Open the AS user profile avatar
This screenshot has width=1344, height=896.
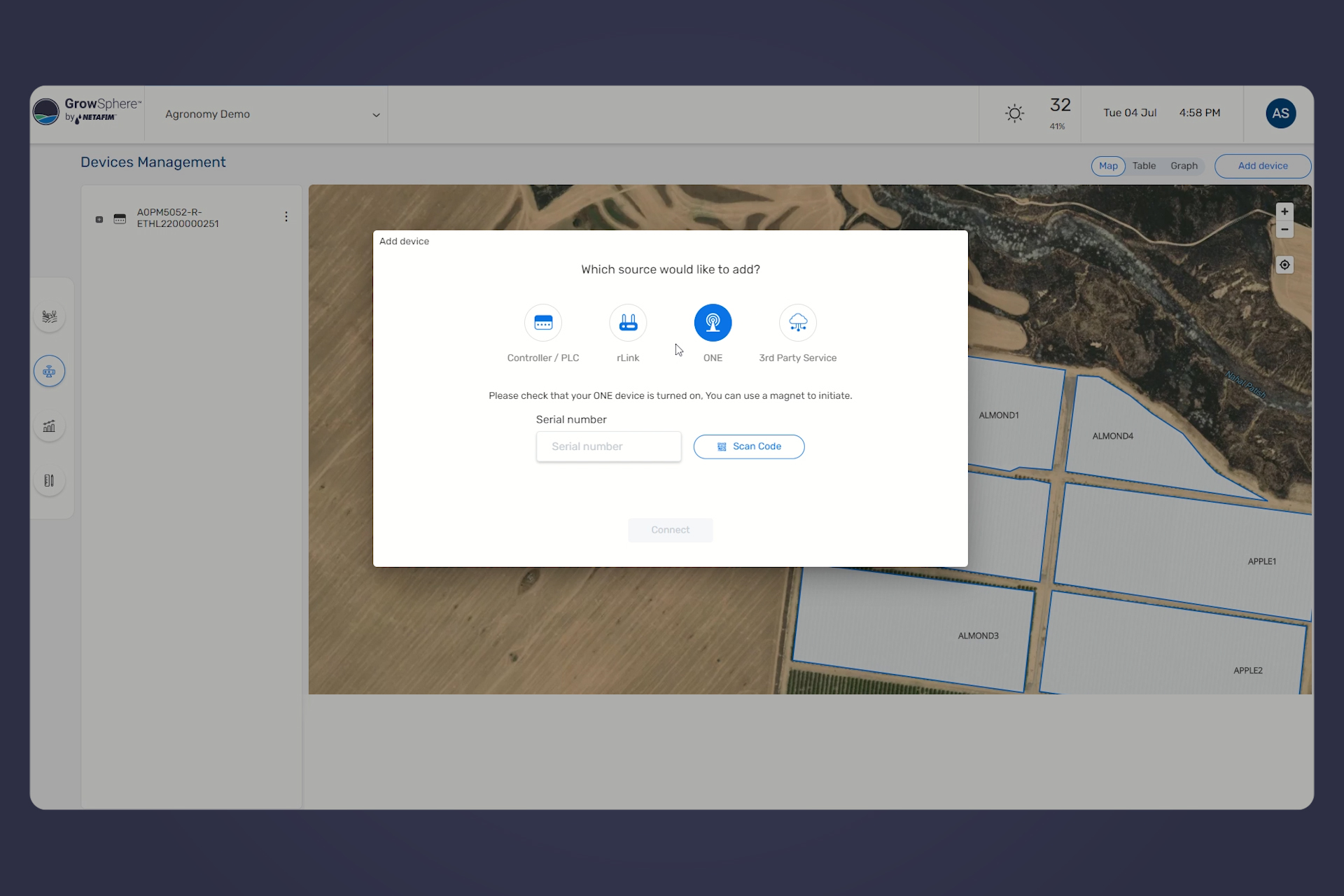pos(1280,113)
